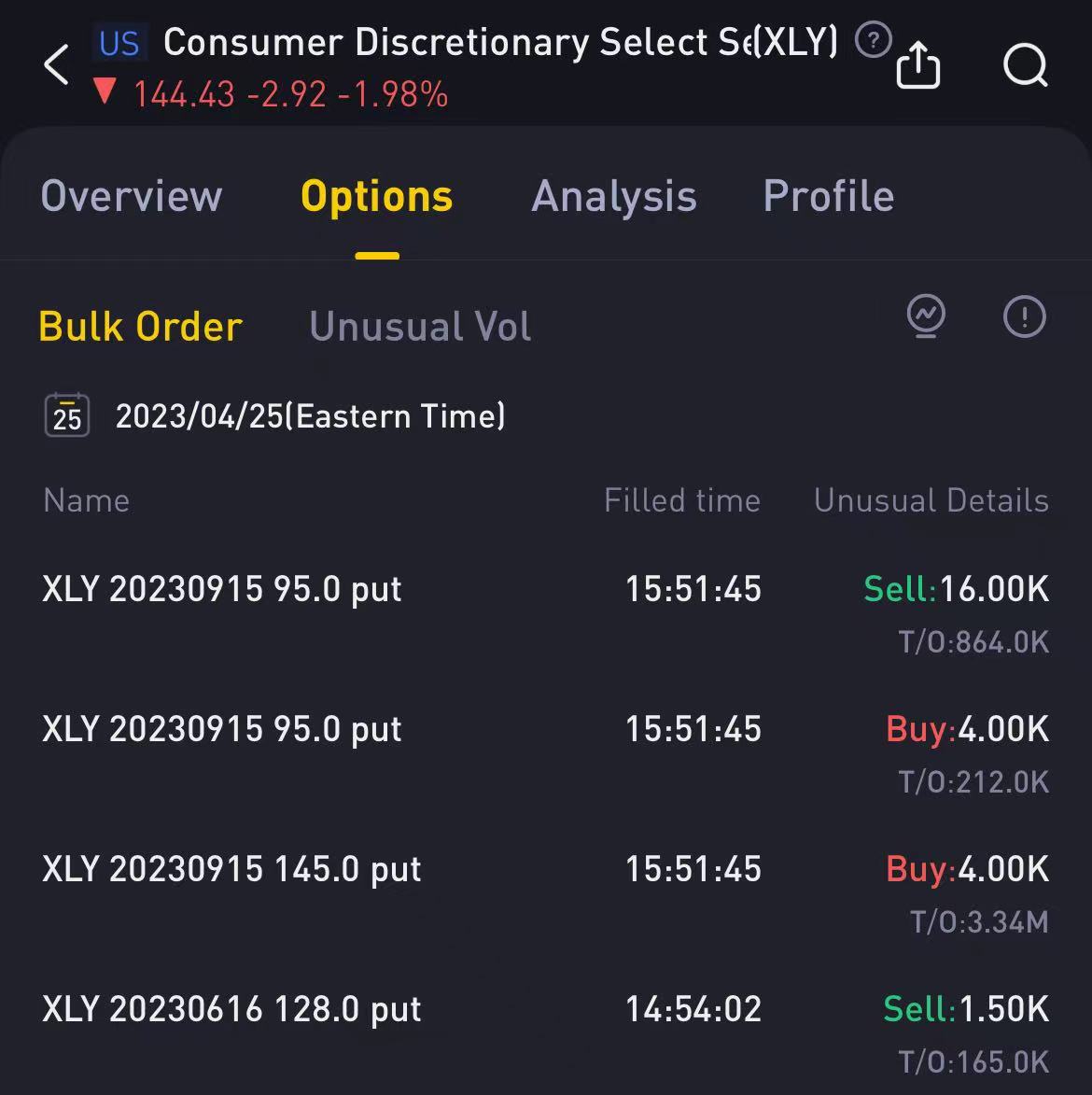Viewport: 1092px width, 1095px height.
Task: Go to the Profile tab
Action: [x=829, y=197]
